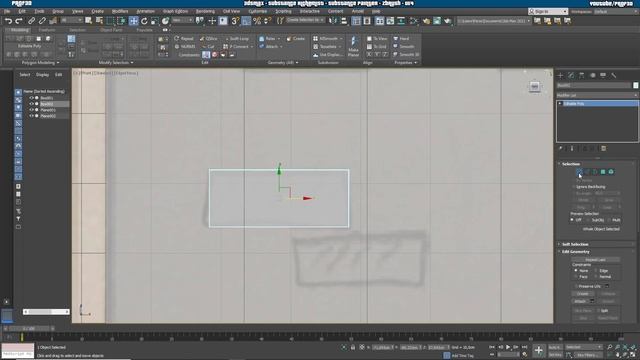Open the Edit menu
This screenshot has height=360, width=640.
pyautogui.click(x=22, y=11)
